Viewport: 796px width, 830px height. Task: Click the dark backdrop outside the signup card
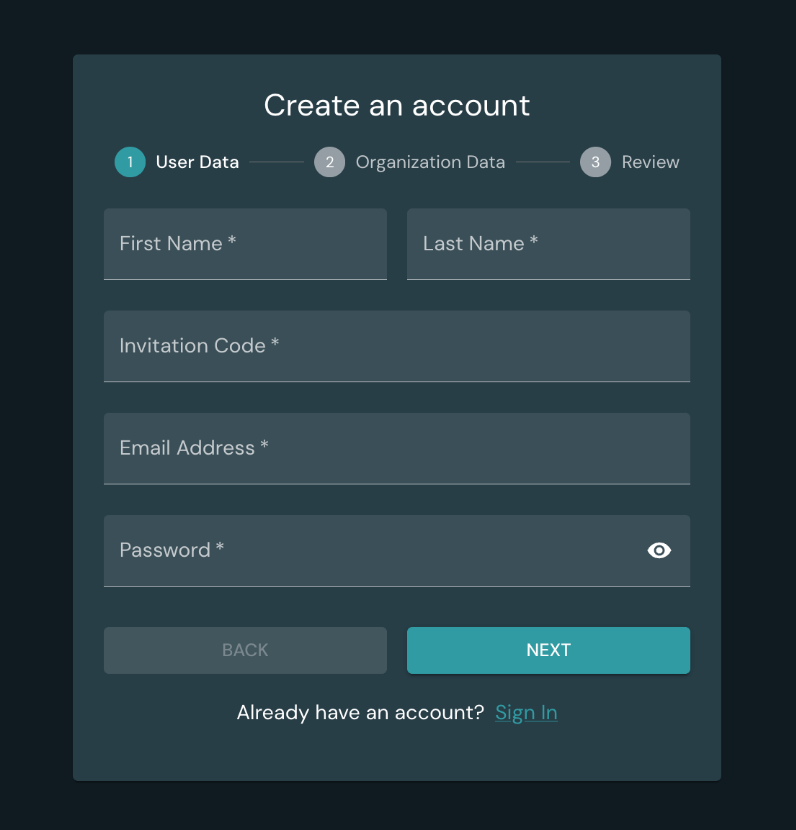click(x=35, y=400)
